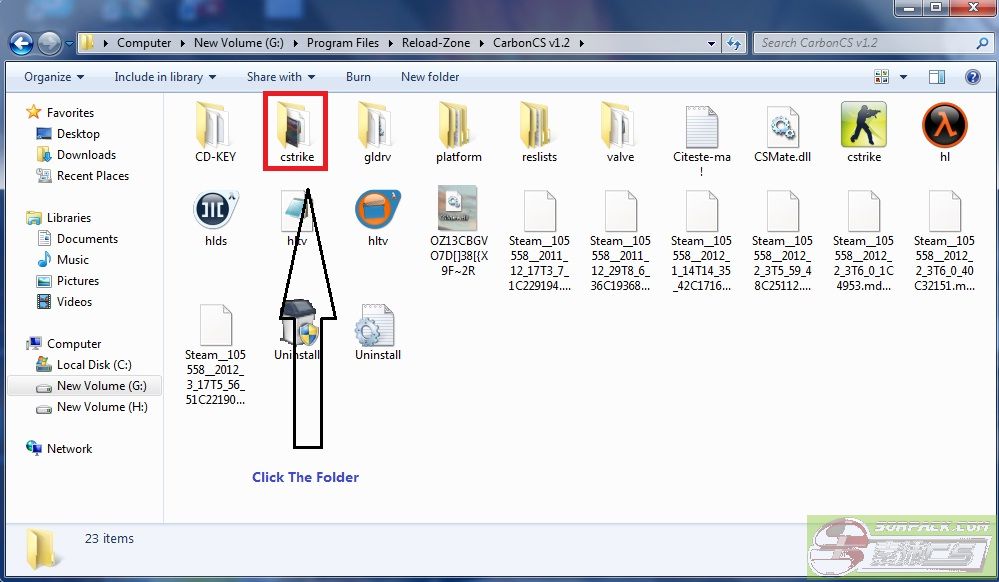Toggle the preview pane button
Image resolution: width=999 pixels, height=582 pixels.
[937, 77]
